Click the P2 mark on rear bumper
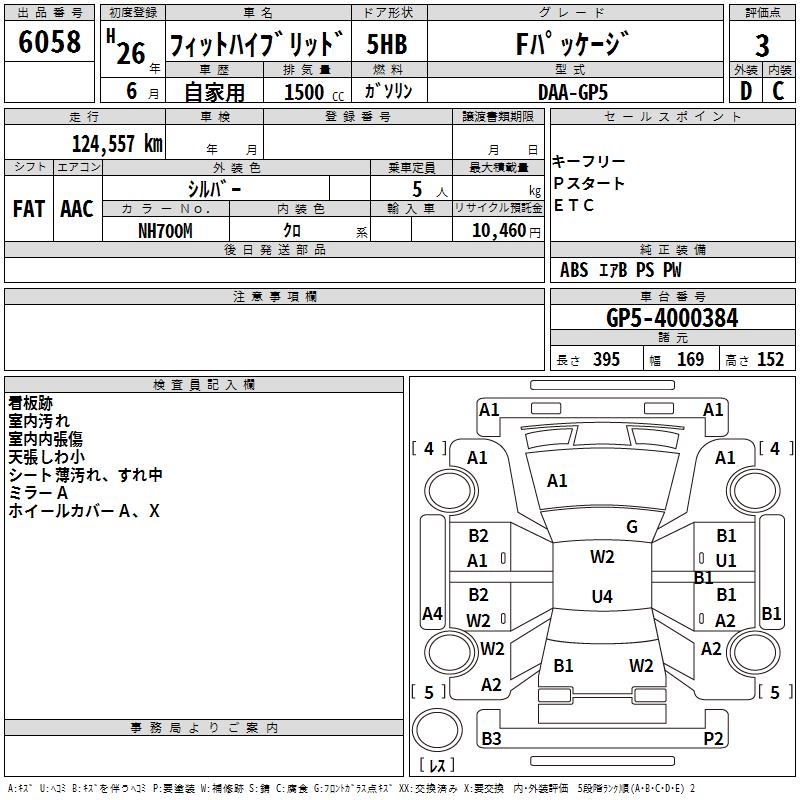Image resolution: width=800 pixels, height=800 pixels. coord(713,739)
